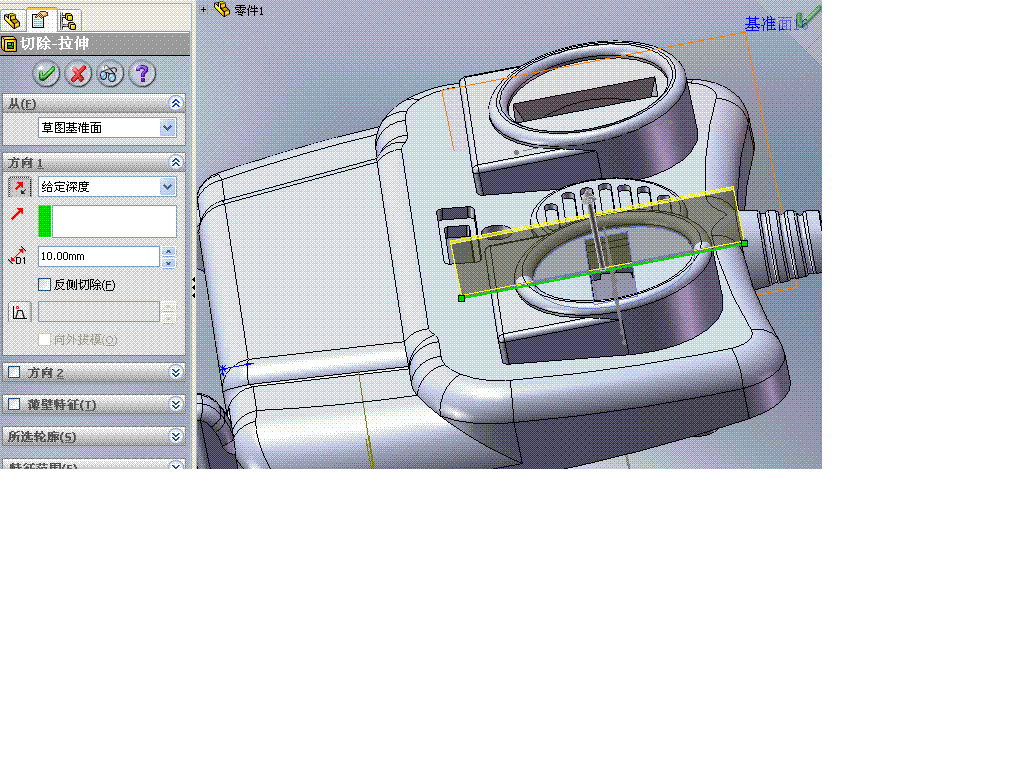
Task: Enable the 薄壁特征 checkbox
Action: (x=14, y=404)
